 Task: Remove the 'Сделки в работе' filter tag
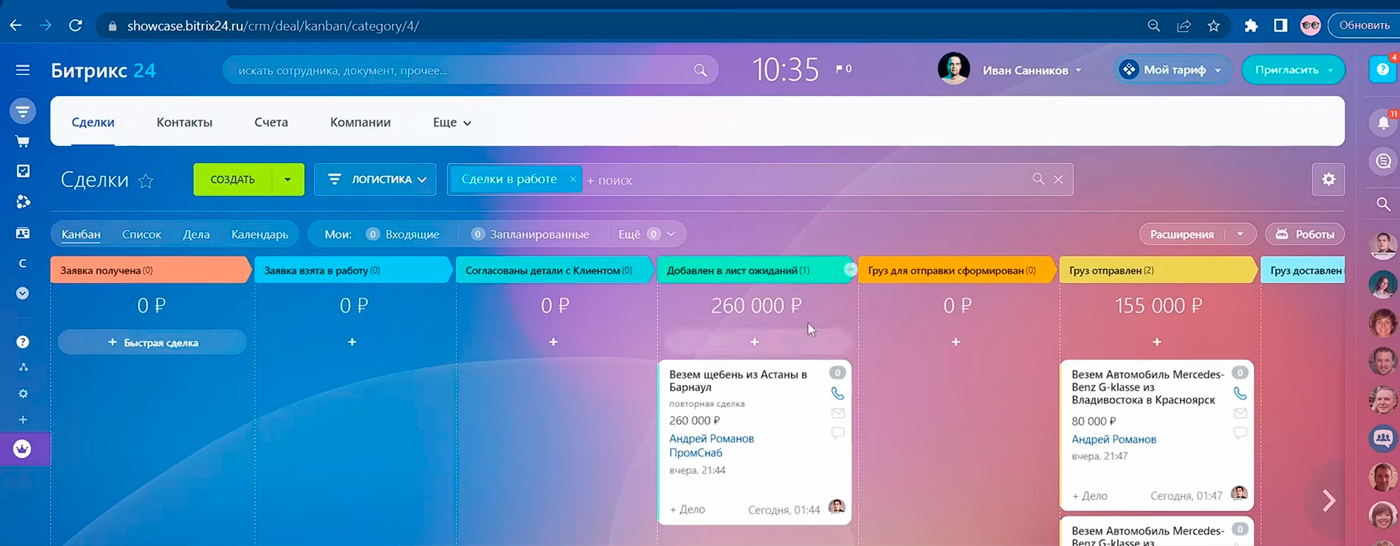(x=572, y=179)
